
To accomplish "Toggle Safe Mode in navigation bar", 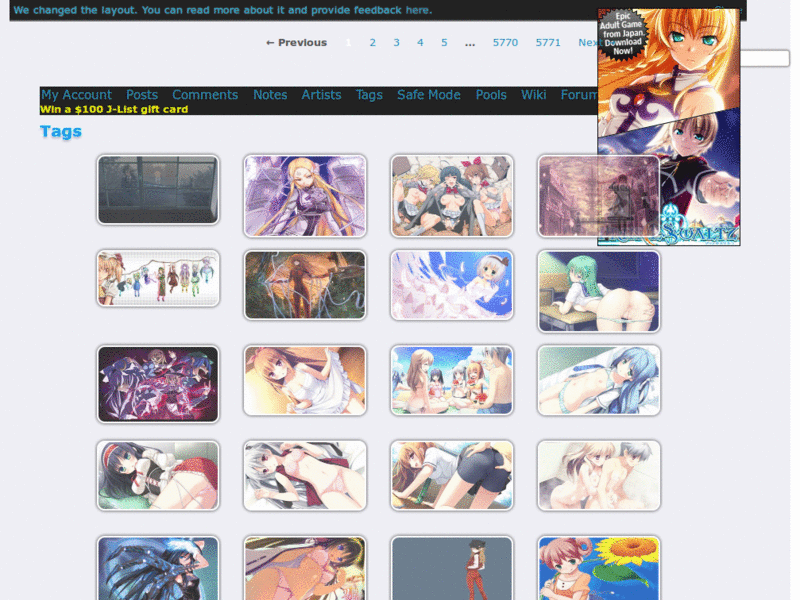I will (429, 95).
